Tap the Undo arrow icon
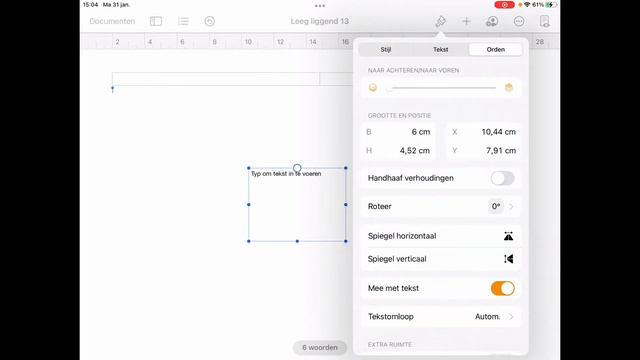Viewport: 640px width, 360px height. click(209, 21)
